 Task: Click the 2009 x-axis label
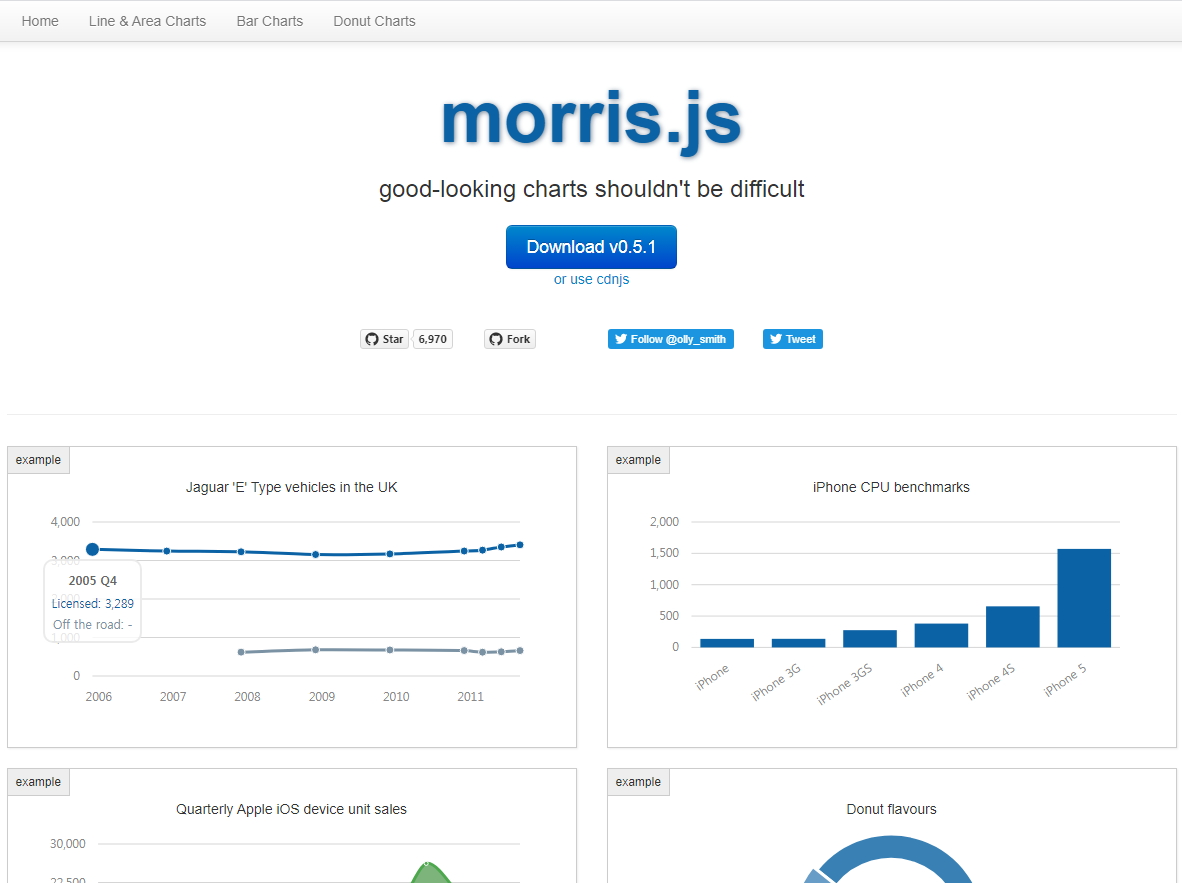[x=322, y=697]
